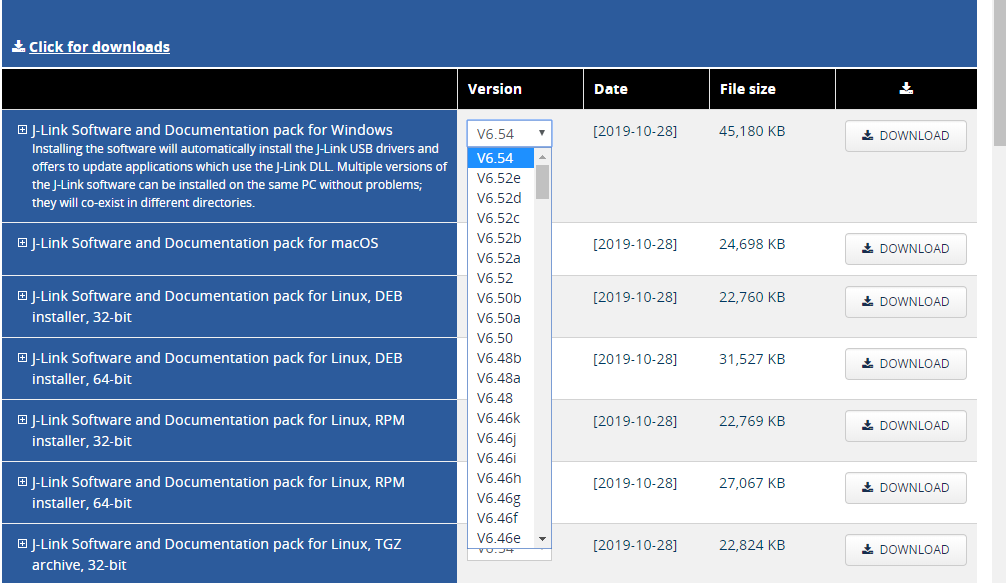Viewport: 1006px width, 583px height.
Task: Select version V6.46e from the list
Action: click(501, 537)
